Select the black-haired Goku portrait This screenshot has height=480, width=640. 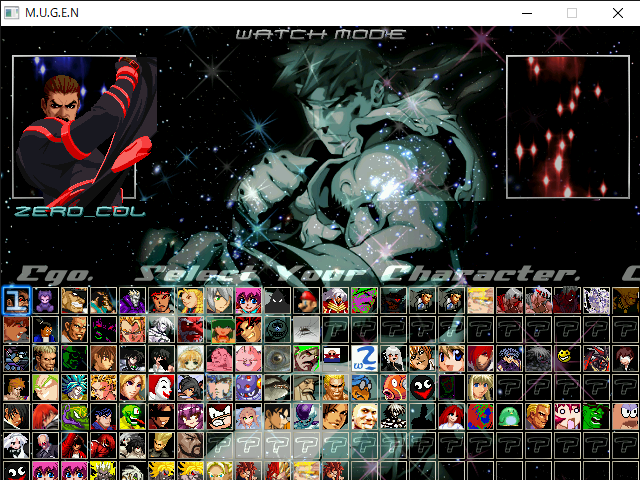[277, 417]
